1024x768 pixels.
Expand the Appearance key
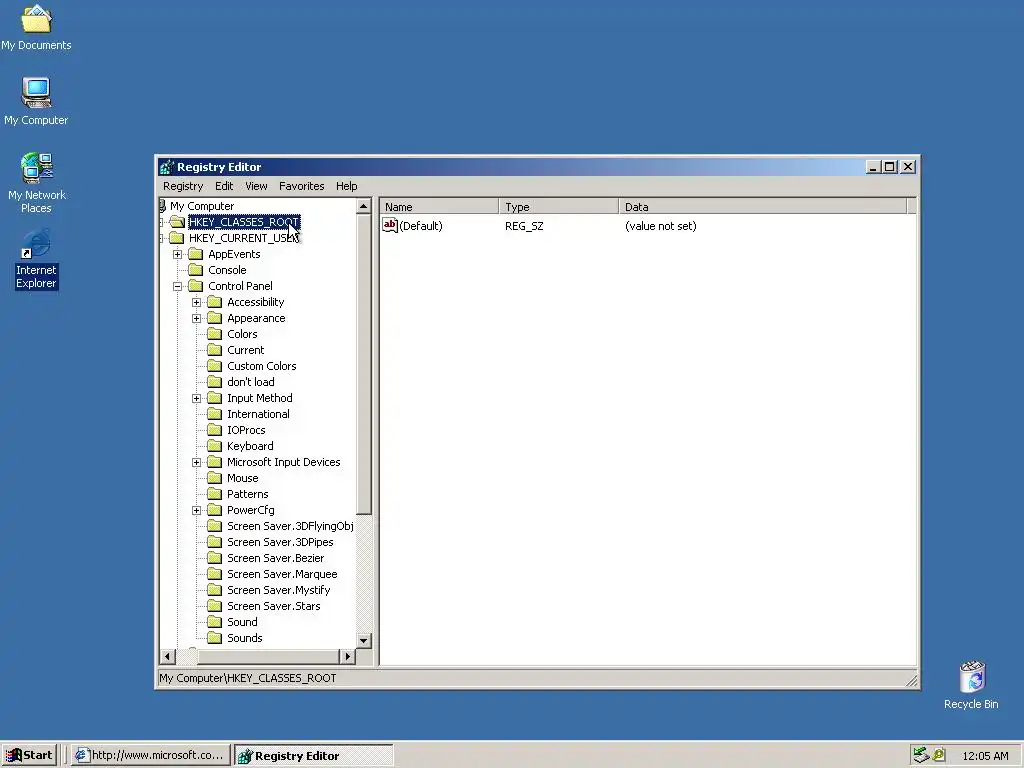point(197,318)
